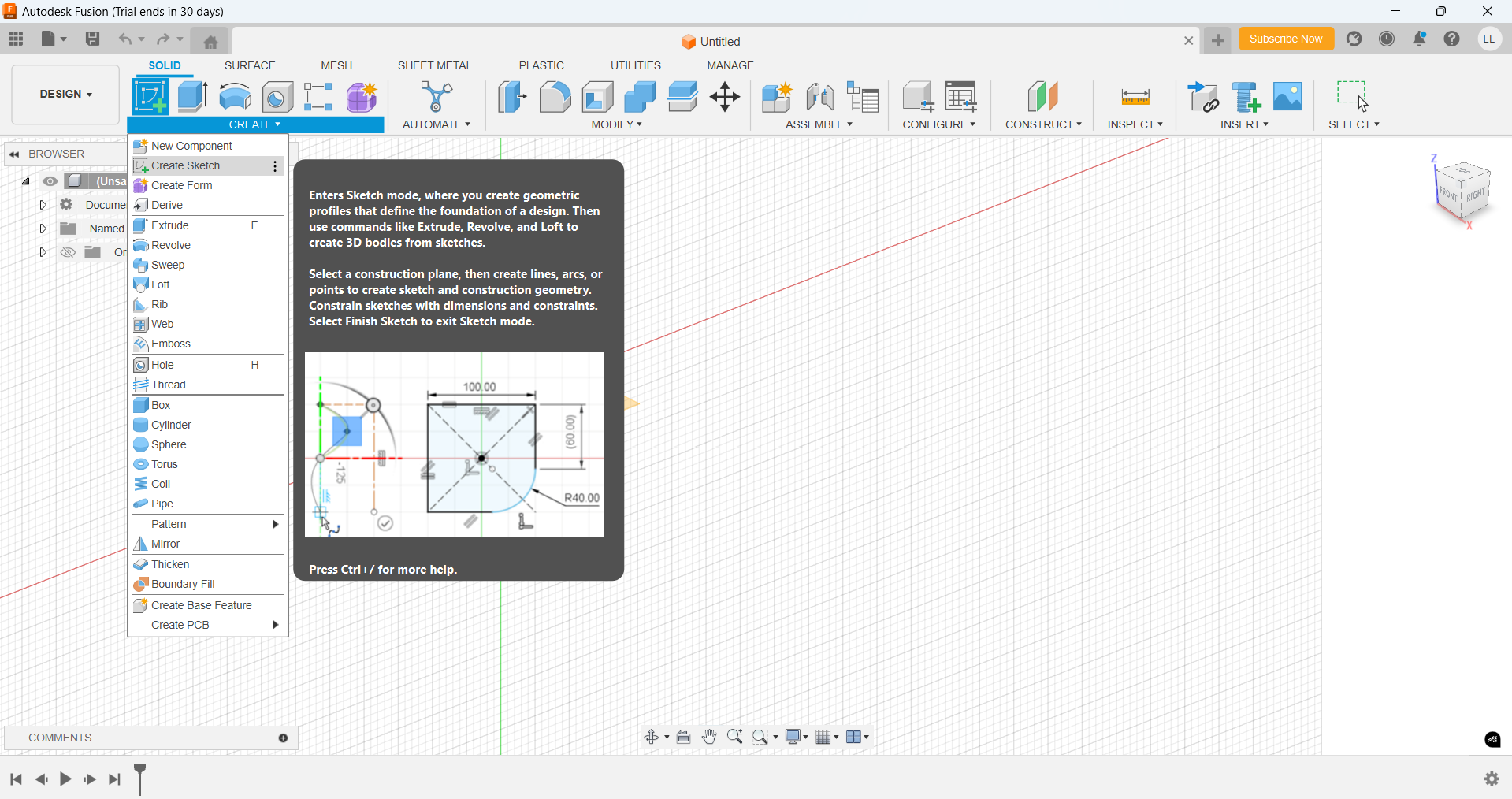Toggle visibility of root Unsaved component
The height and width of the screenshot is (799, 1512).
click(x=50, y=181)
